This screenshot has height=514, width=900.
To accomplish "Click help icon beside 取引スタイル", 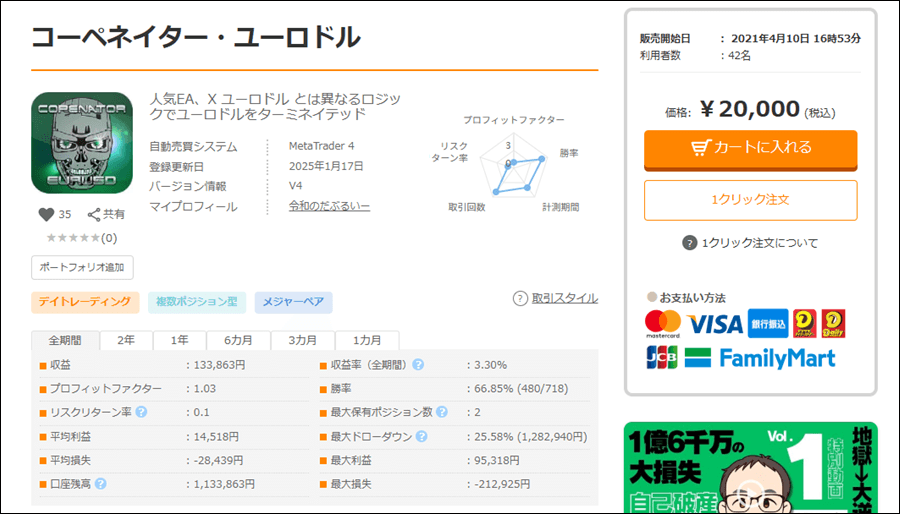I will click(520, 298).
